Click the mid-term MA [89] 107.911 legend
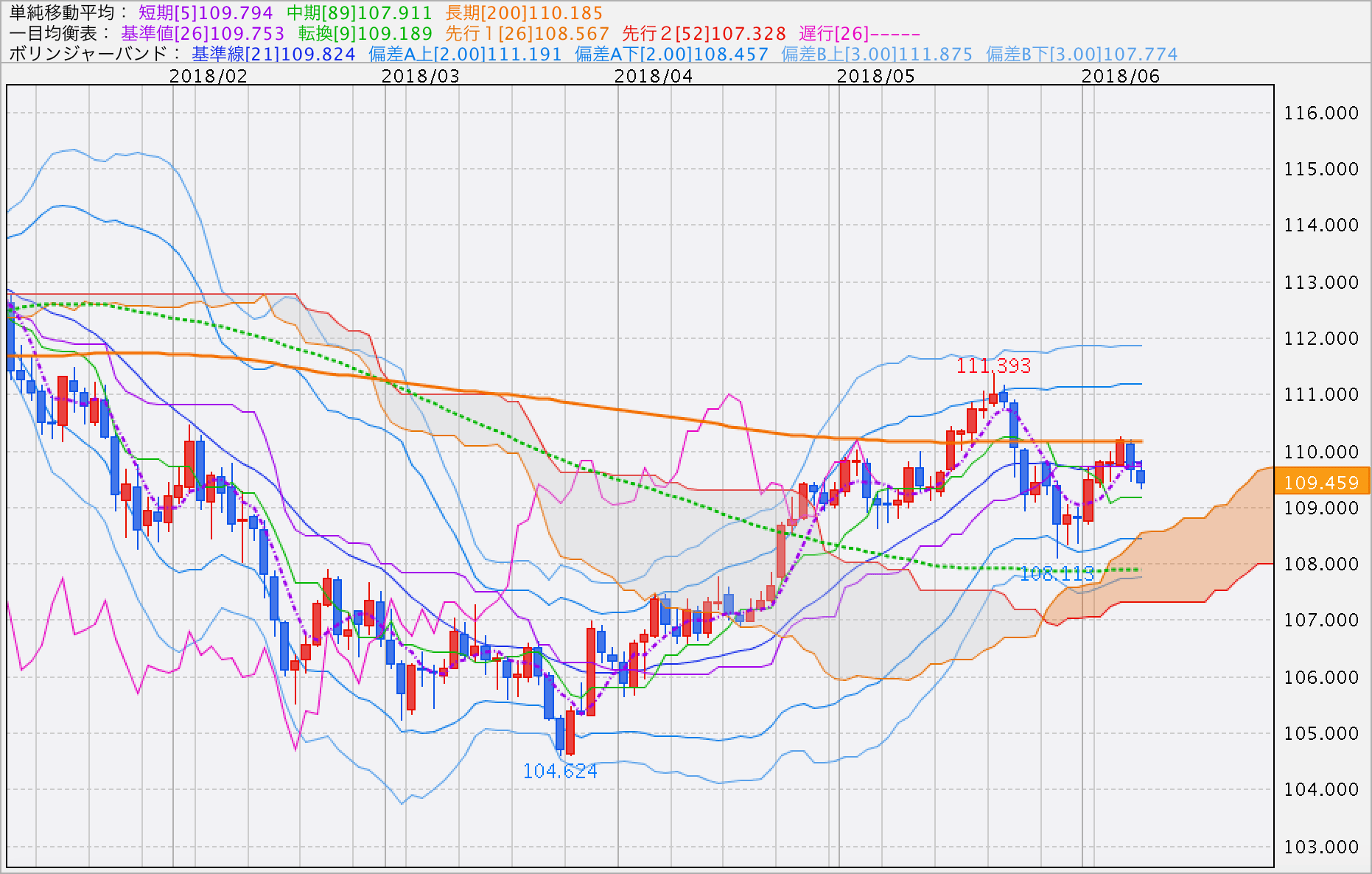The height and width of the screenshot is (874, 1372). (x=359, y=13)
